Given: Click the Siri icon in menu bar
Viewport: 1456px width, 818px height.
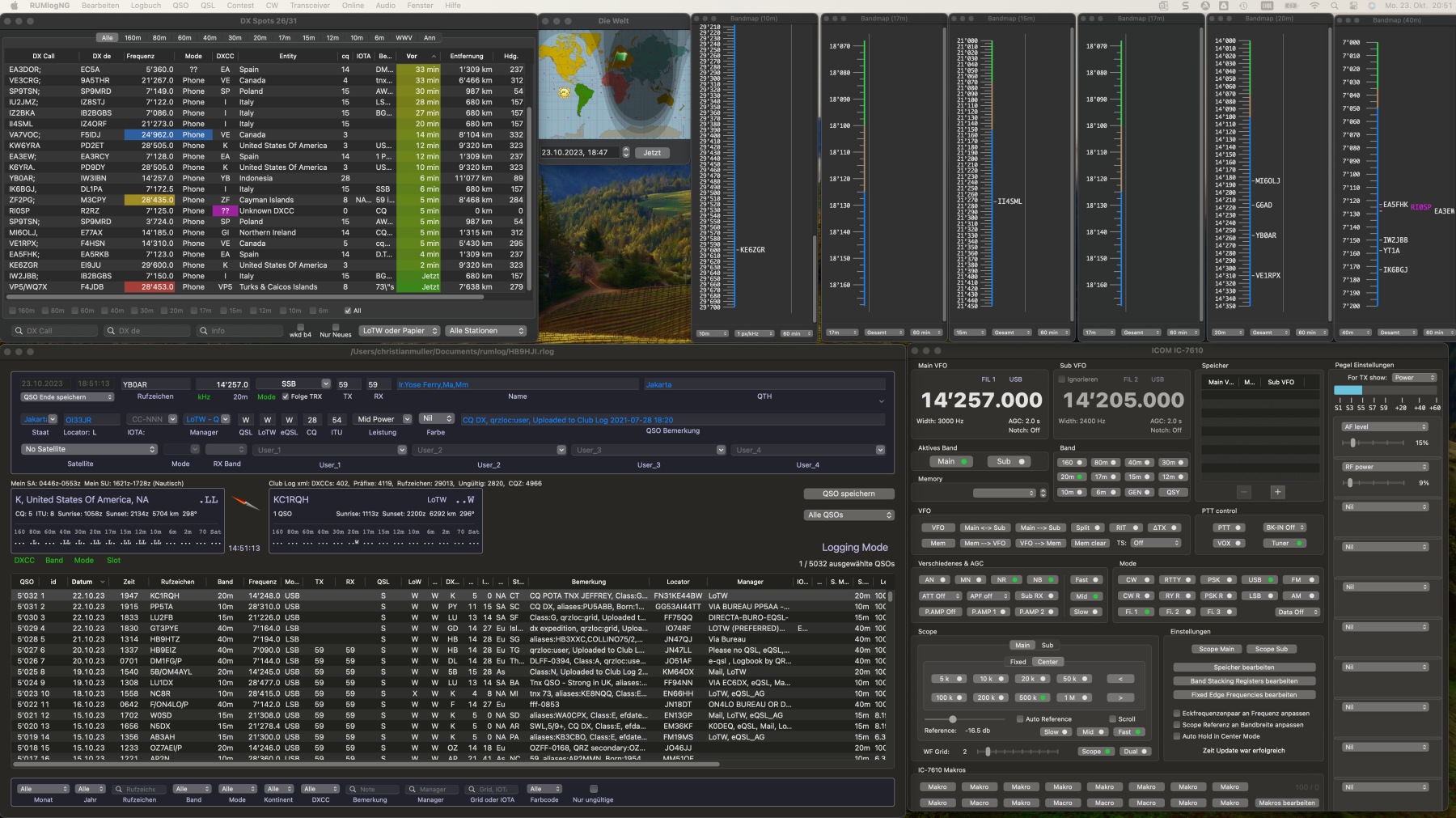Looking at the screenshot, I should click(x=1371, y=6).
